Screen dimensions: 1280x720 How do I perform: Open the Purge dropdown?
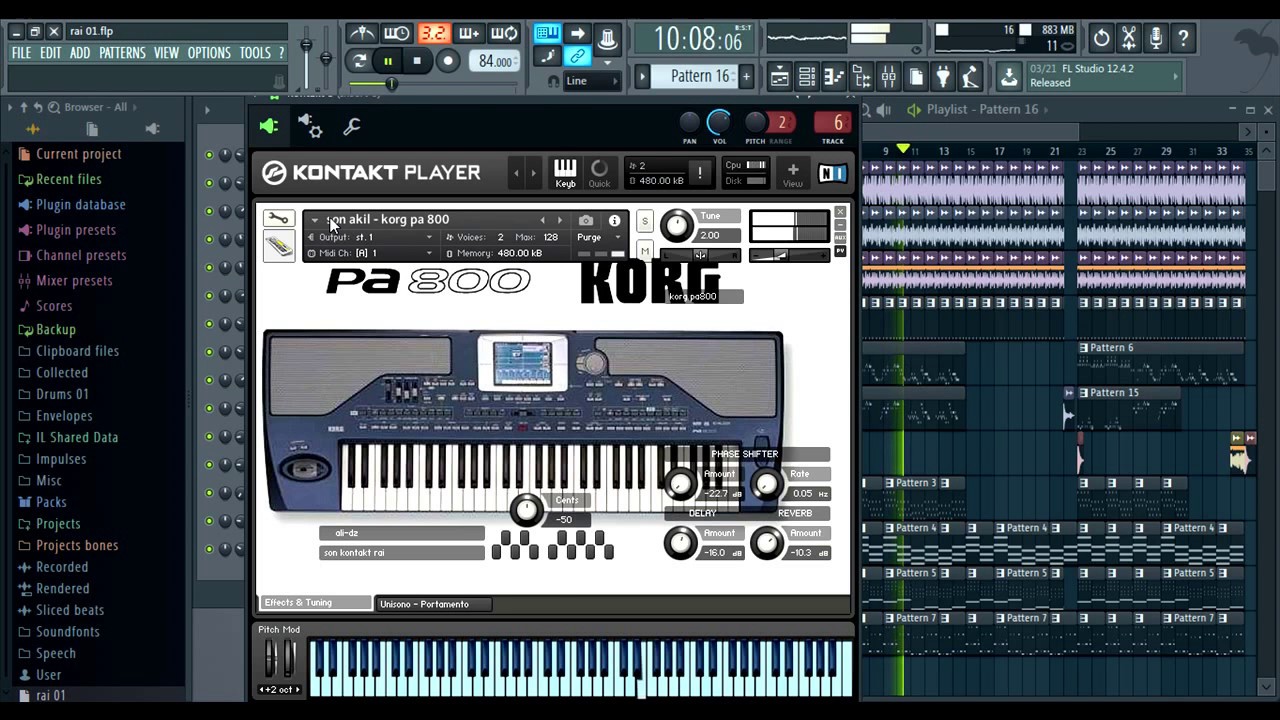597,237
